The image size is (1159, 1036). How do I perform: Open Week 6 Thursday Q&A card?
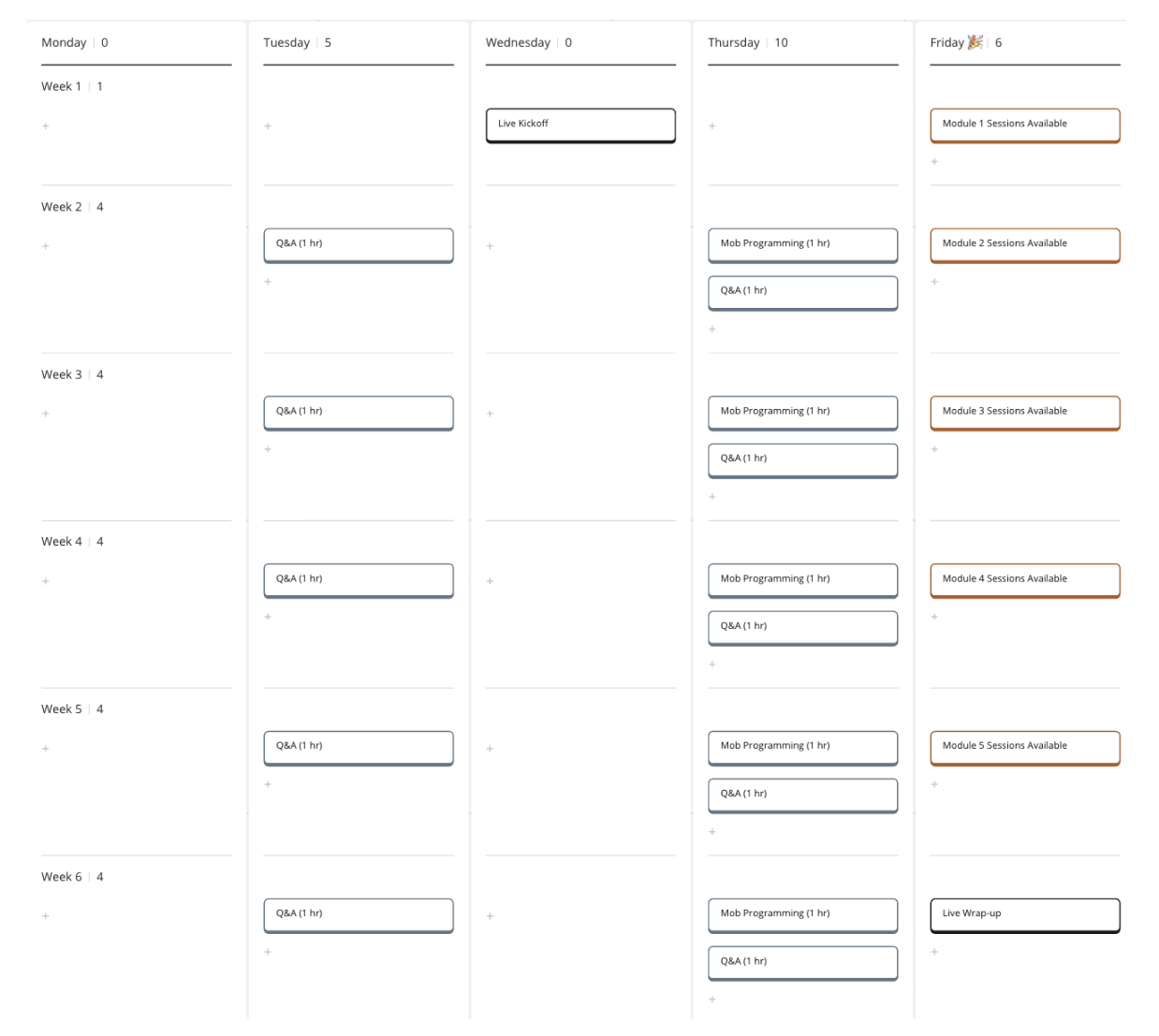tap(803, 963)
